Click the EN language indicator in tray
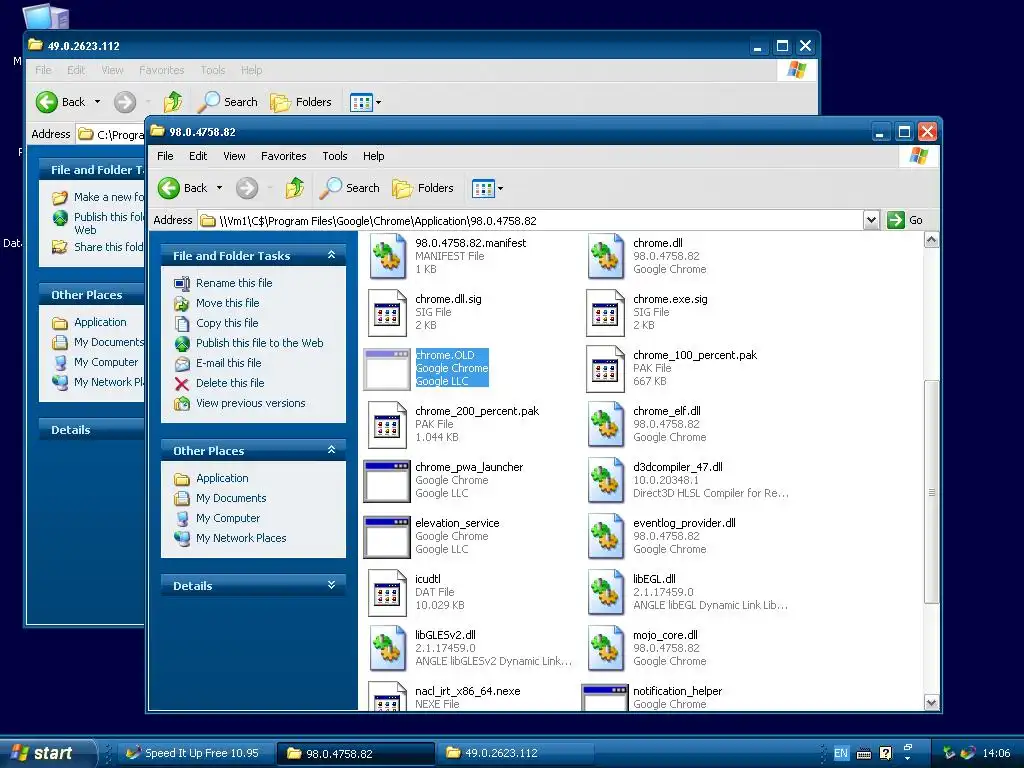1024x768 pixels. pyautogui.click(x=840, y=753)
